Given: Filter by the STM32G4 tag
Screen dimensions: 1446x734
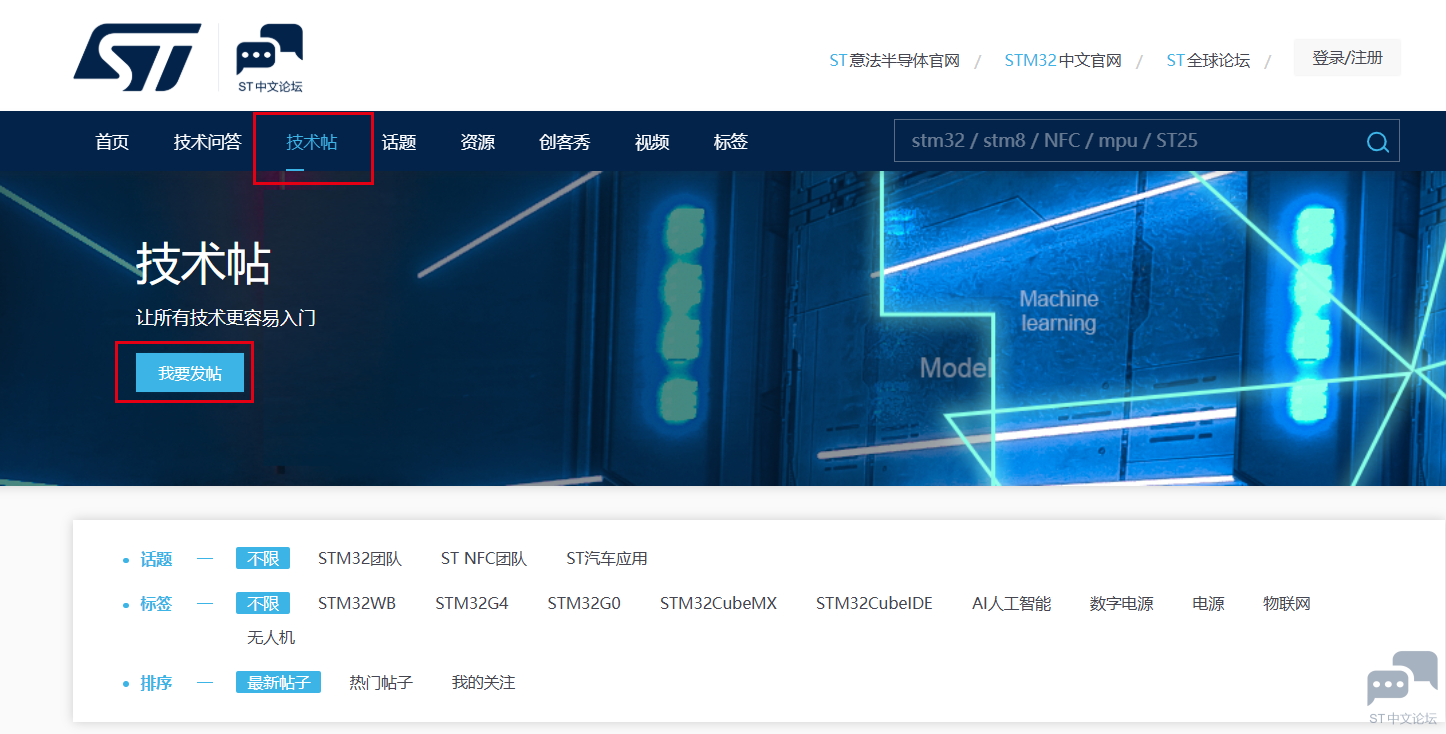Looking at the screenshot, I should pyautogui.click(x=472, y=603).
